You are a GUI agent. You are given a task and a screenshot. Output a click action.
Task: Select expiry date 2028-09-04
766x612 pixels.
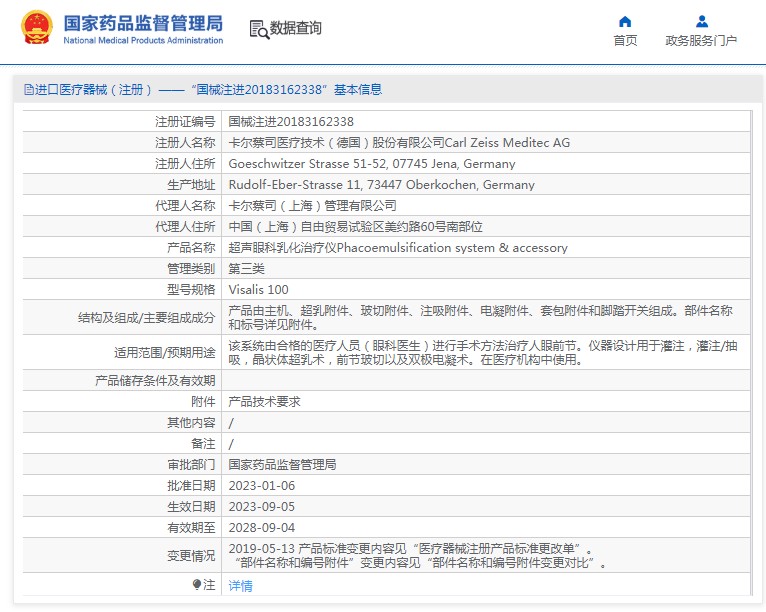point(262,528)
